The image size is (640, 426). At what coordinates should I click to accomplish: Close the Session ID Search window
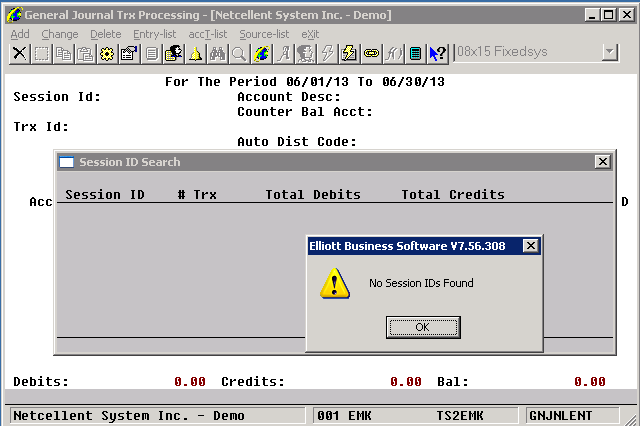pyautogui.click(x=602, y=162)
